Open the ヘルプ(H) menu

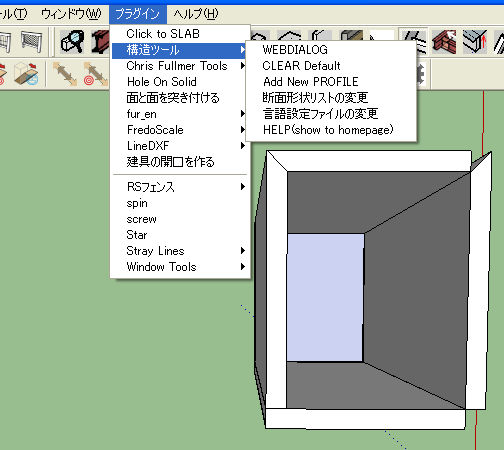(196, 14)
